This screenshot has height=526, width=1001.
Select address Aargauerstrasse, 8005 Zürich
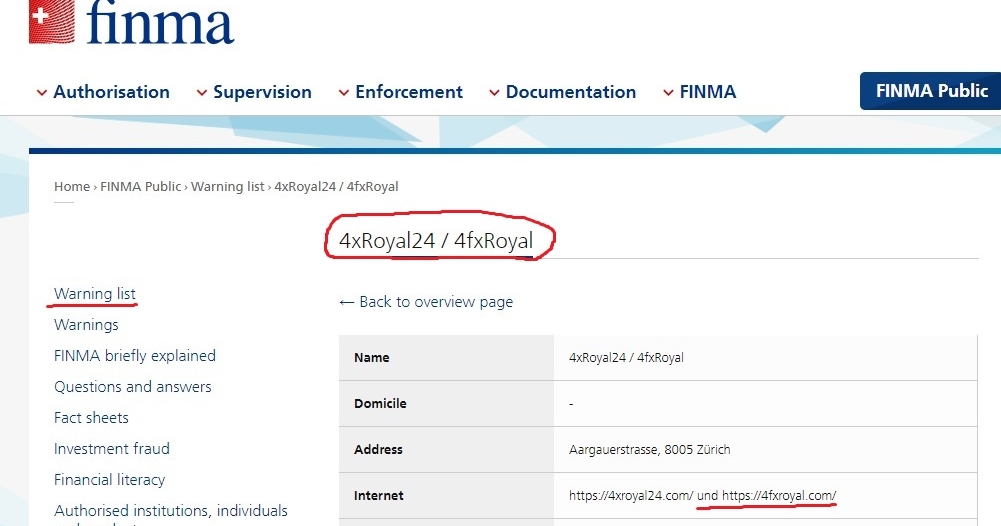(649, 449)
